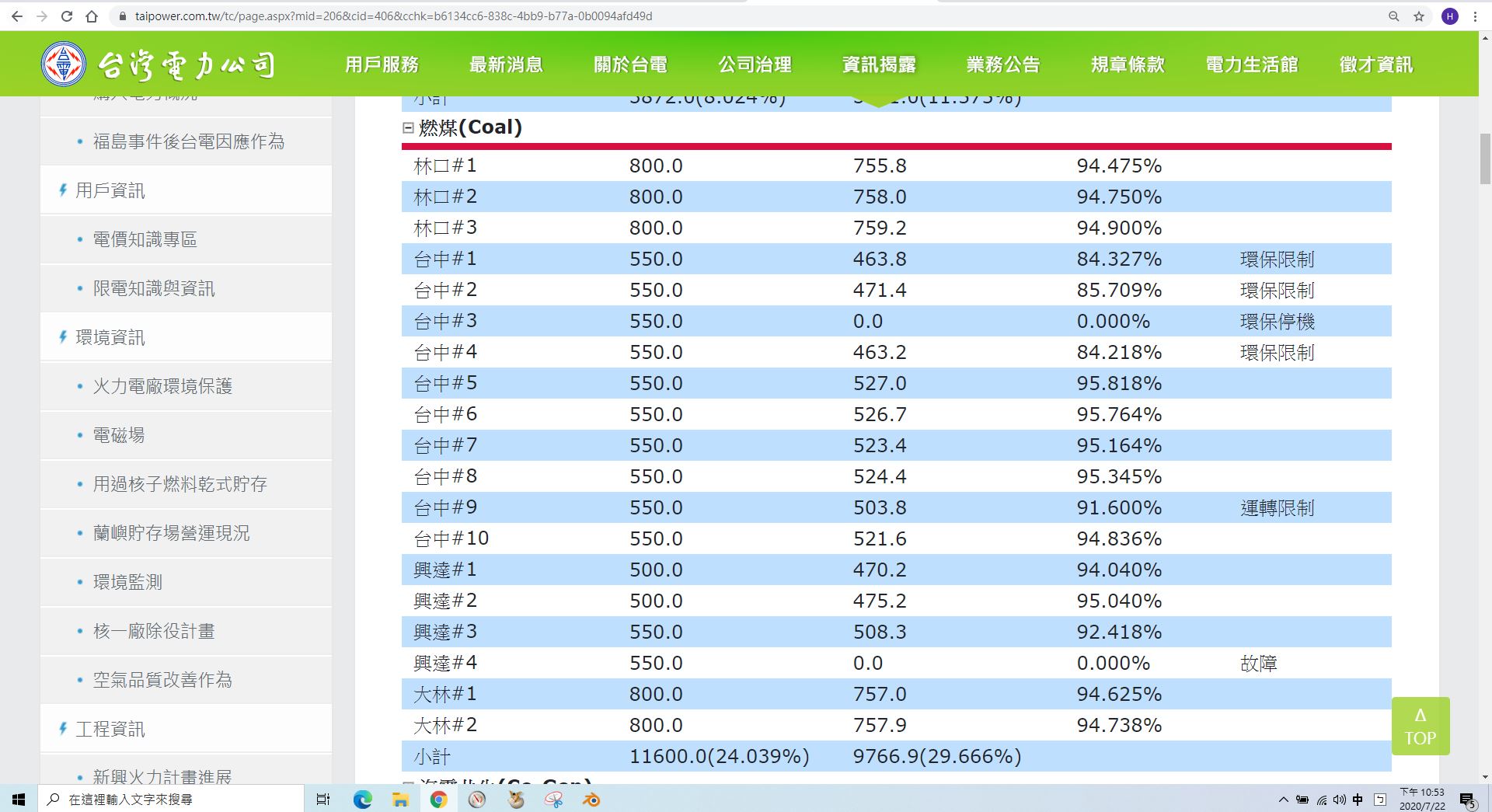Click 環保停機 note for 台中#3
The width and height of the screenshot is (1492, 812).
[1278, 321]
